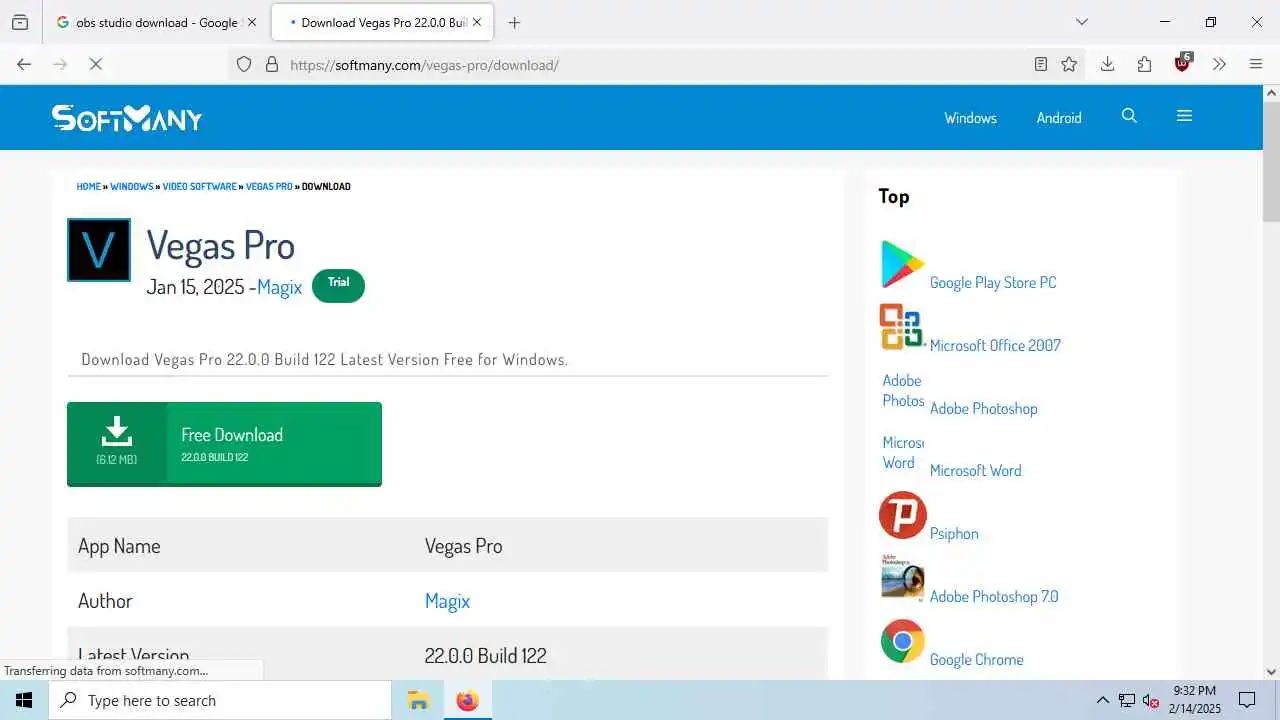This screenshot has width=1280, height=720.
Task: Click the Google Play Store icon
Action: click(x=902, y=264)
